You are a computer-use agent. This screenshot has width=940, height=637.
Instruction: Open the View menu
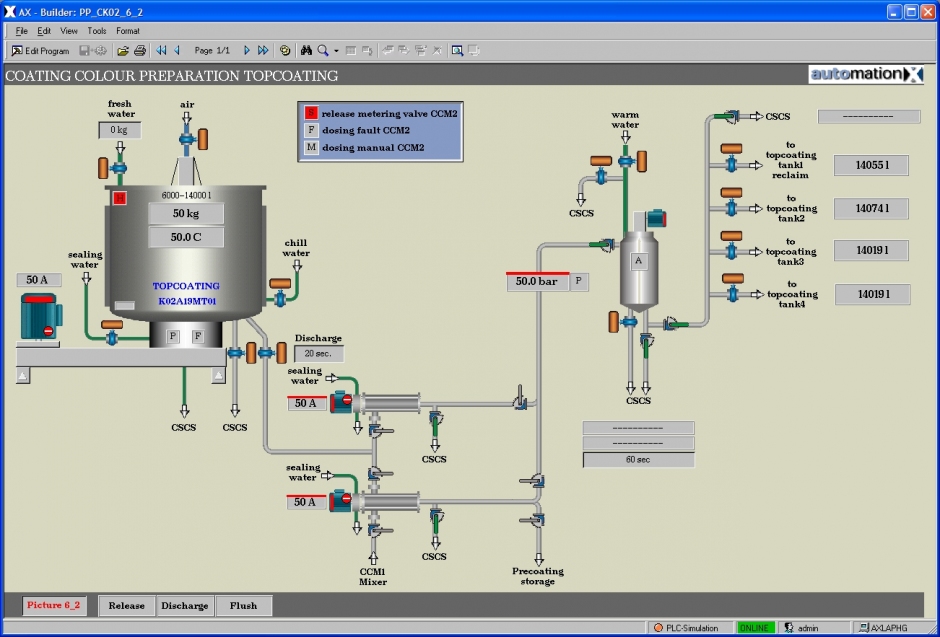tap(69, 31)
